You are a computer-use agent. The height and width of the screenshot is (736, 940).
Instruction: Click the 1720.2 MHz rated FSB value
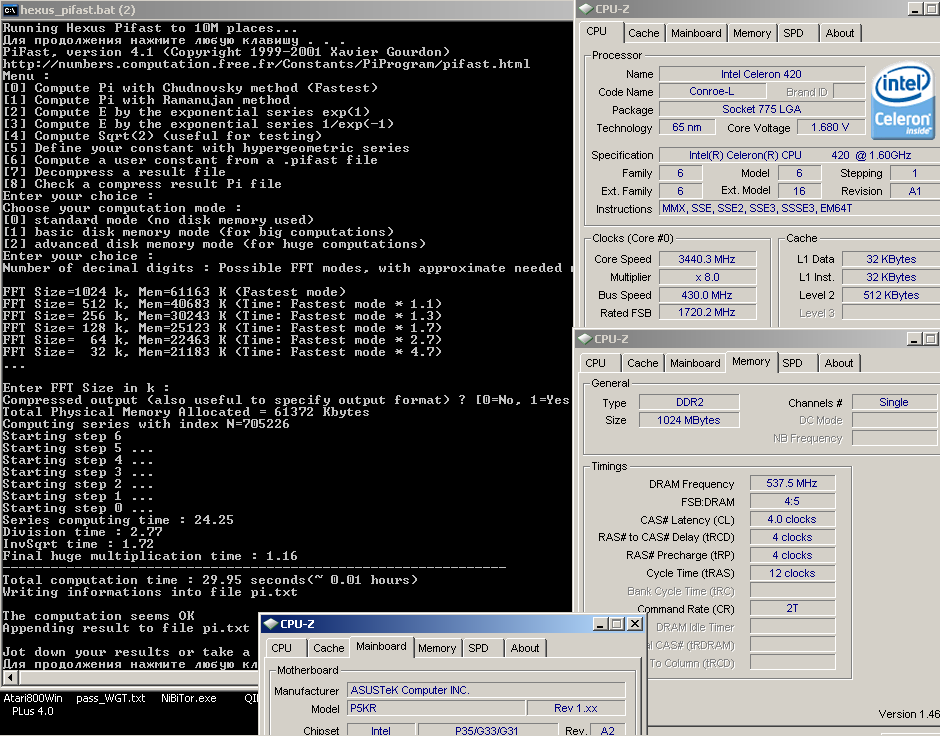click(707, 313)
